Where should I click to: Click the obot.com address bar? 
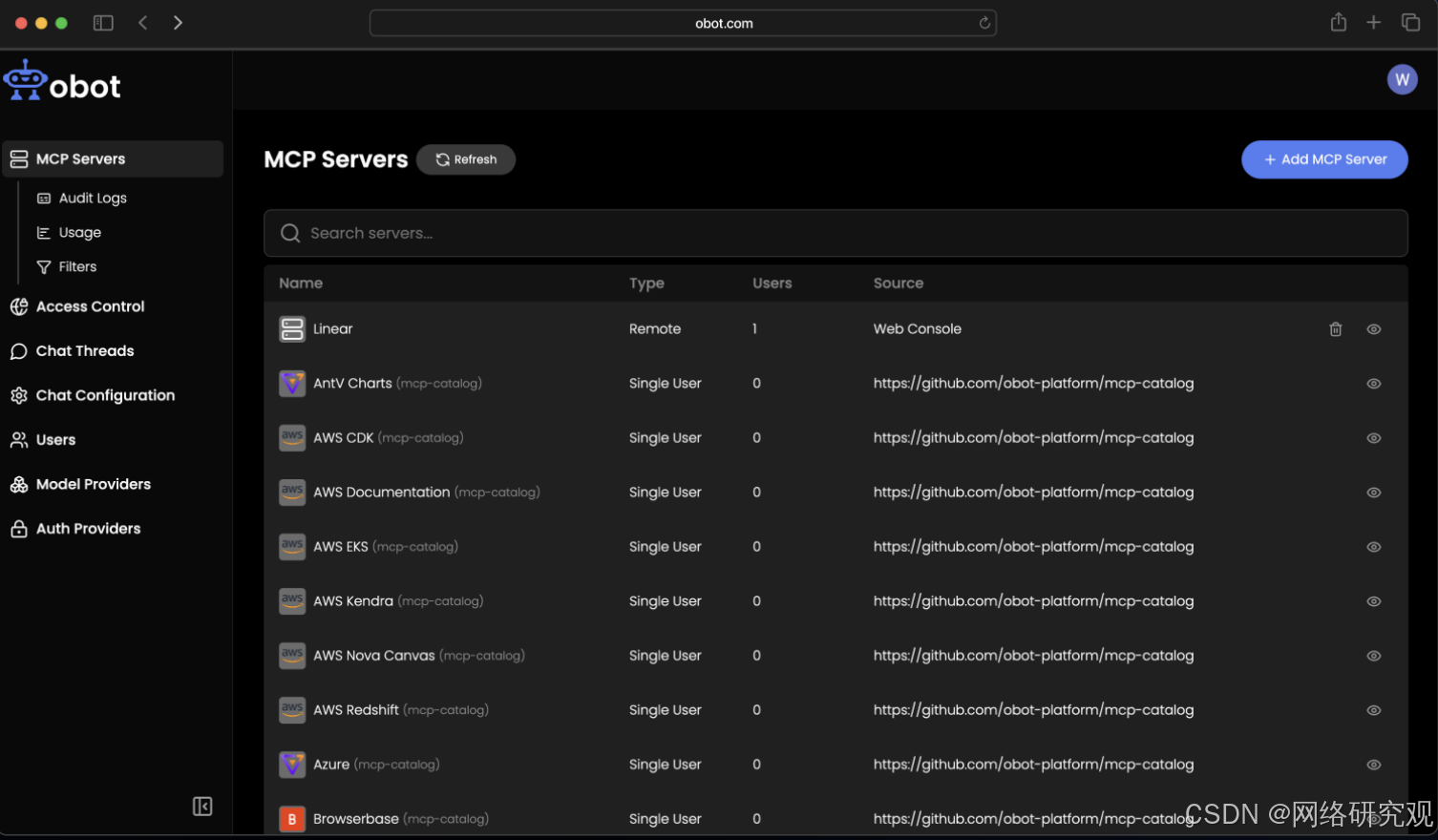point(683,23)
